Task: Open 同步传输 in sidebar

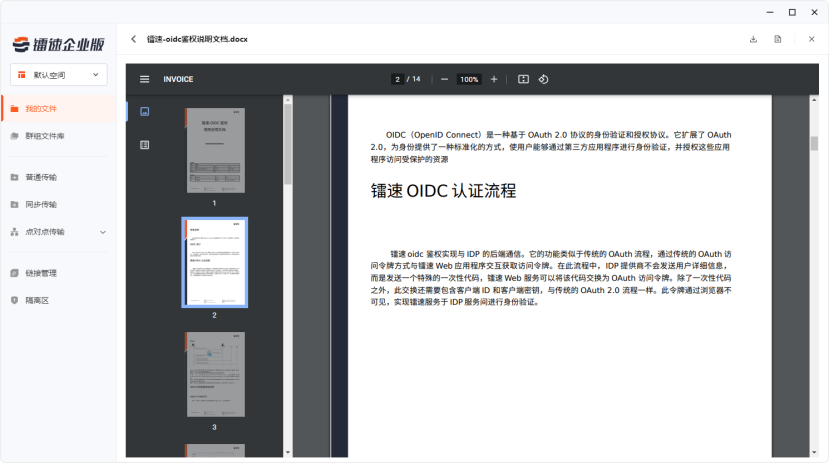Action: click(x=59, y=205)
